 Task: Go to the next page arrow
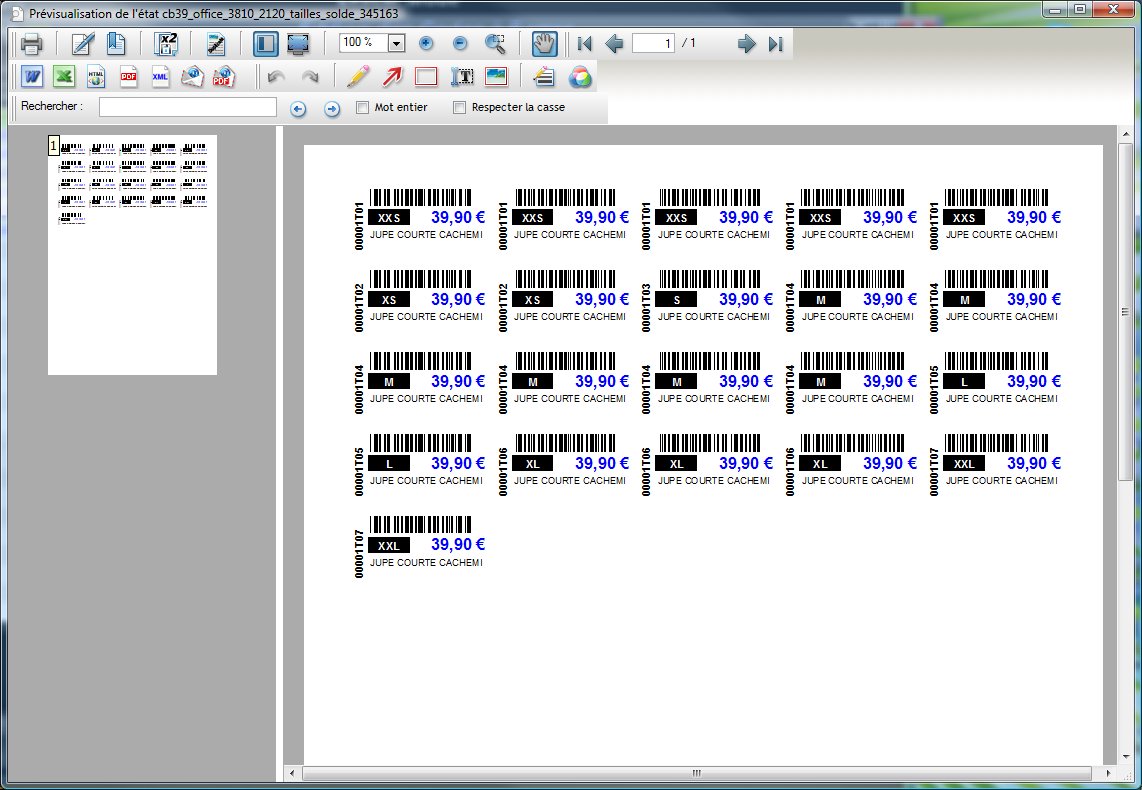(747, 44)
